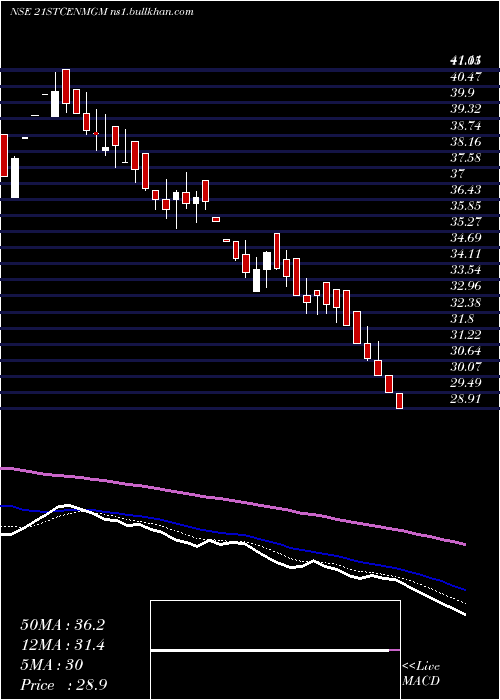This screenshot has height=700, width=500.
Task: Select the 34.69 price axis label
Action: point(466,238)
